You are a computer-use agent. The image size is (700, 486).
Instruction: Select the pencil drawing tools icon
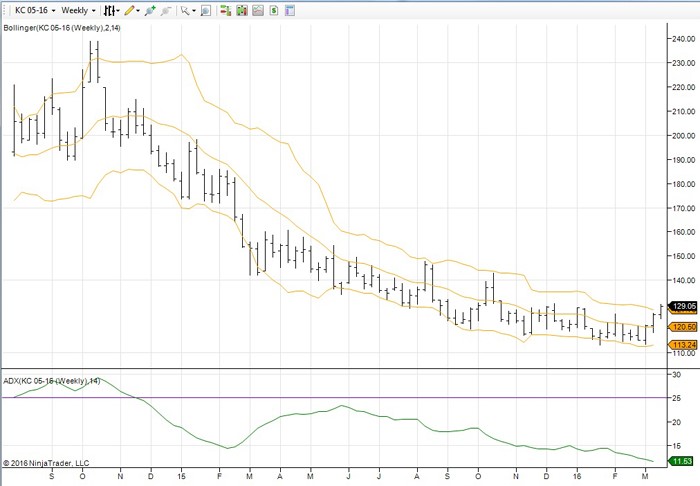129,10
